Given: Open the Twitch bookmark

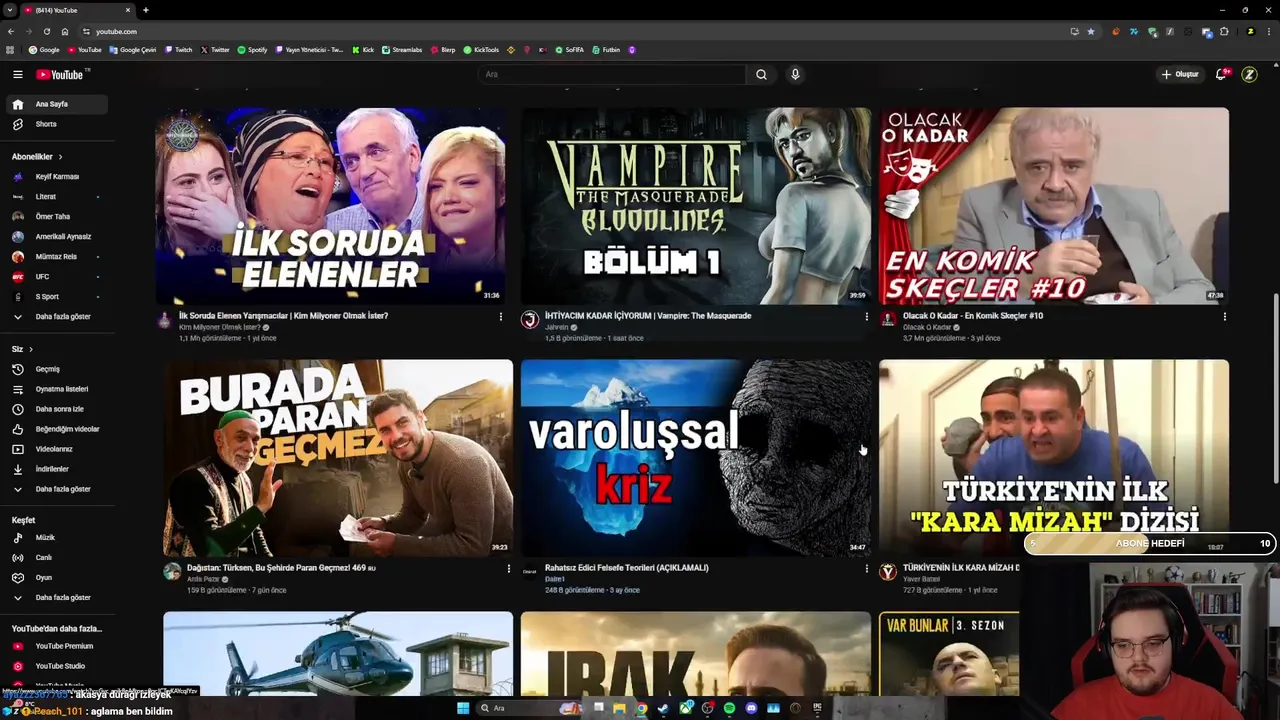Looking at the screenshot, I should (x=179, y=50).
